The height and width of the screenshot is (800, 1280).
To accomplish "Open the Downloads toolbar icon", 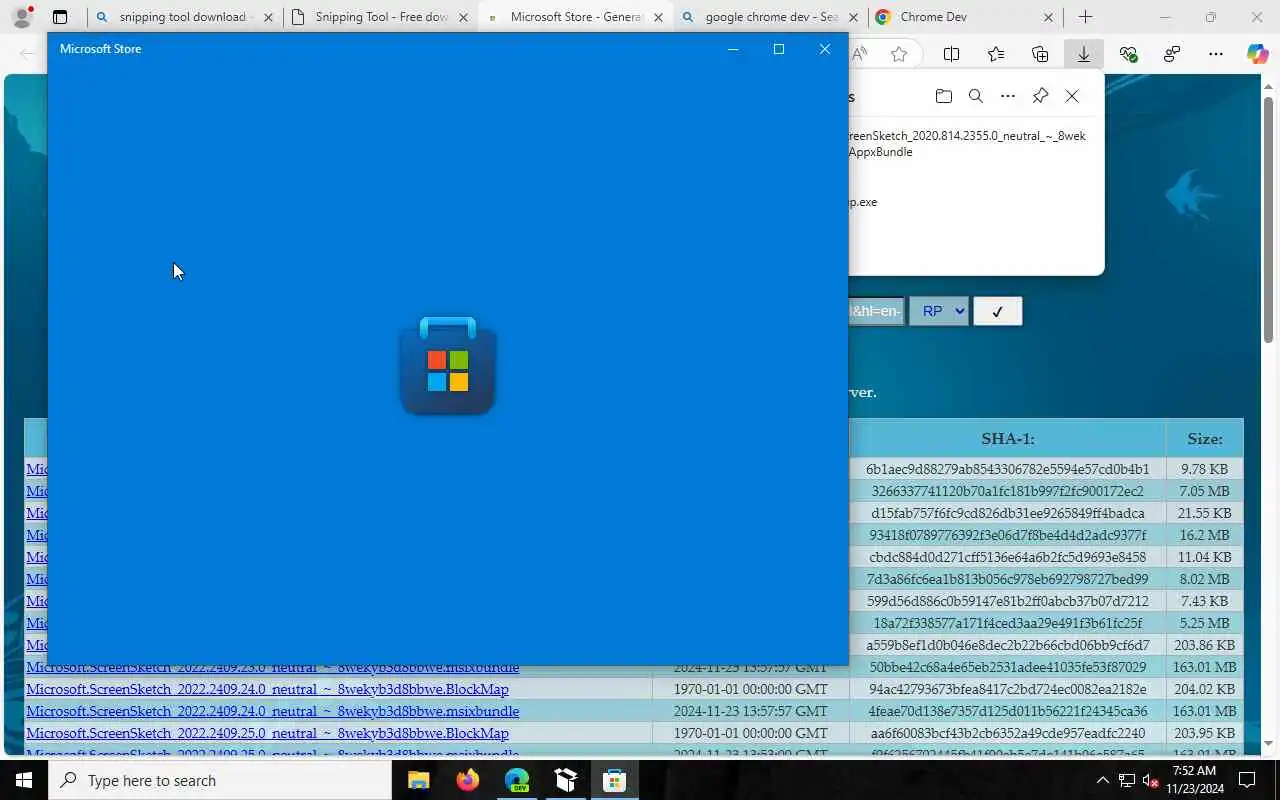I will point(1084,54).
